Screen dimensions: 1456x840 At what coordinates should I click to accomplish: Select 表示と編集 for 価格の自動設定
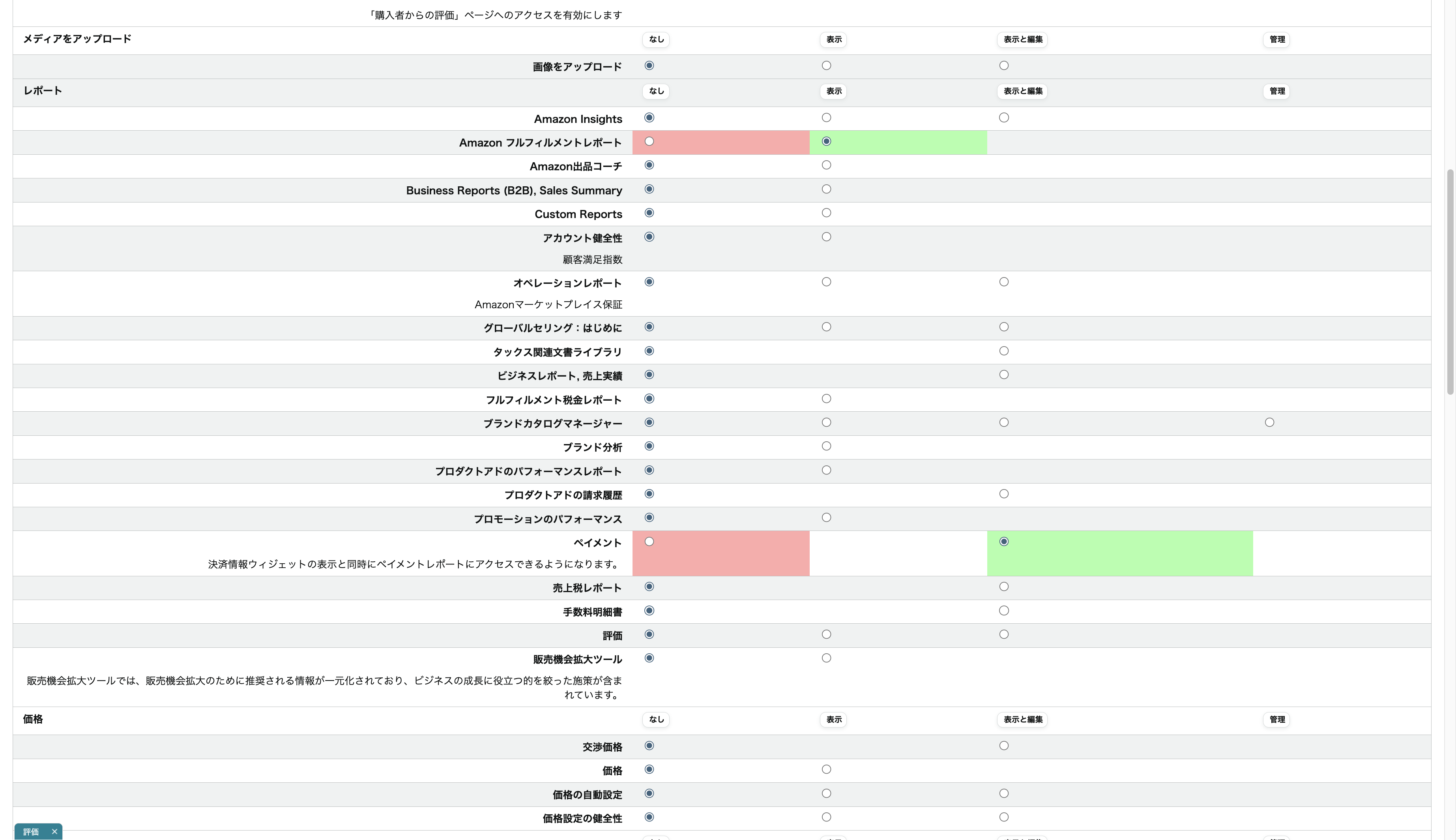(x=1004, y=793)
